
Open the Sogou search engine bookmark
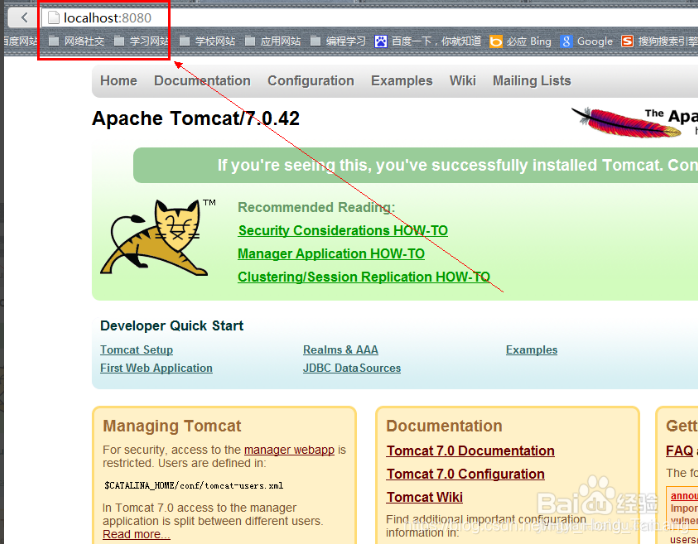pyautogui.click(x=659, y=41)
